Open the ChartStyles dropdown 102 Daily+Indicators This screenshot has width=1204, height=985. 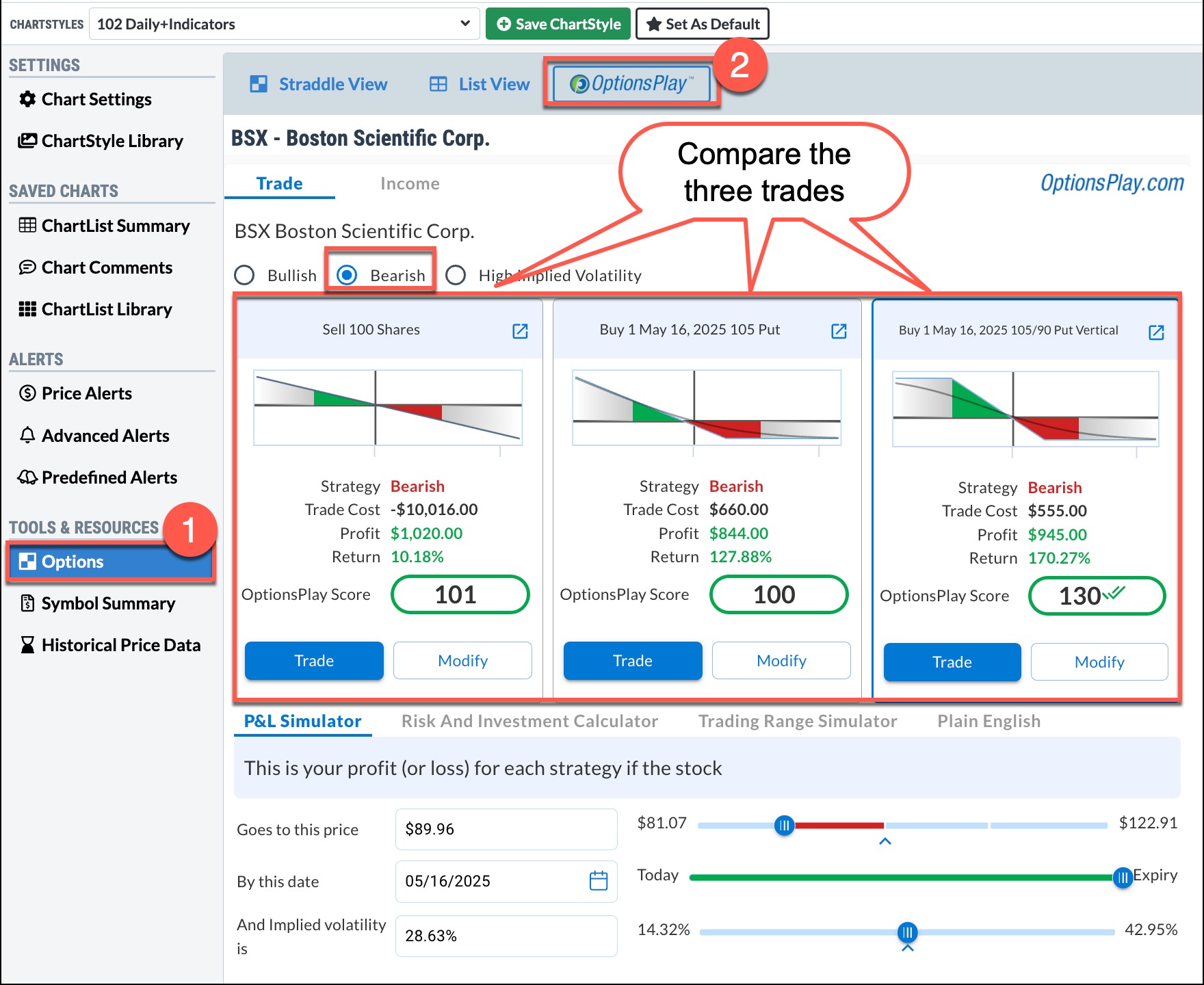284,24
